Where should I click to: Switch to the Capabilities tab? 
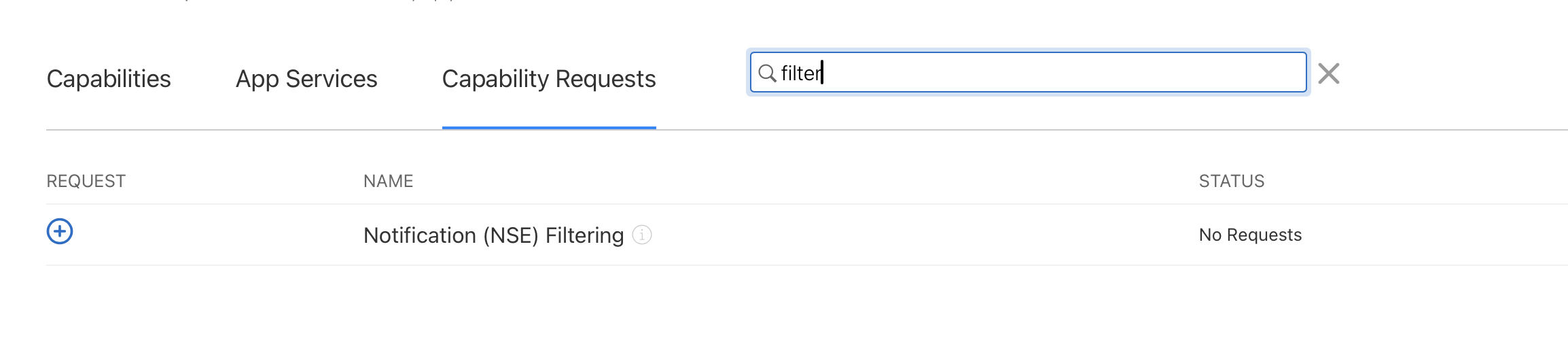point(109,79)
